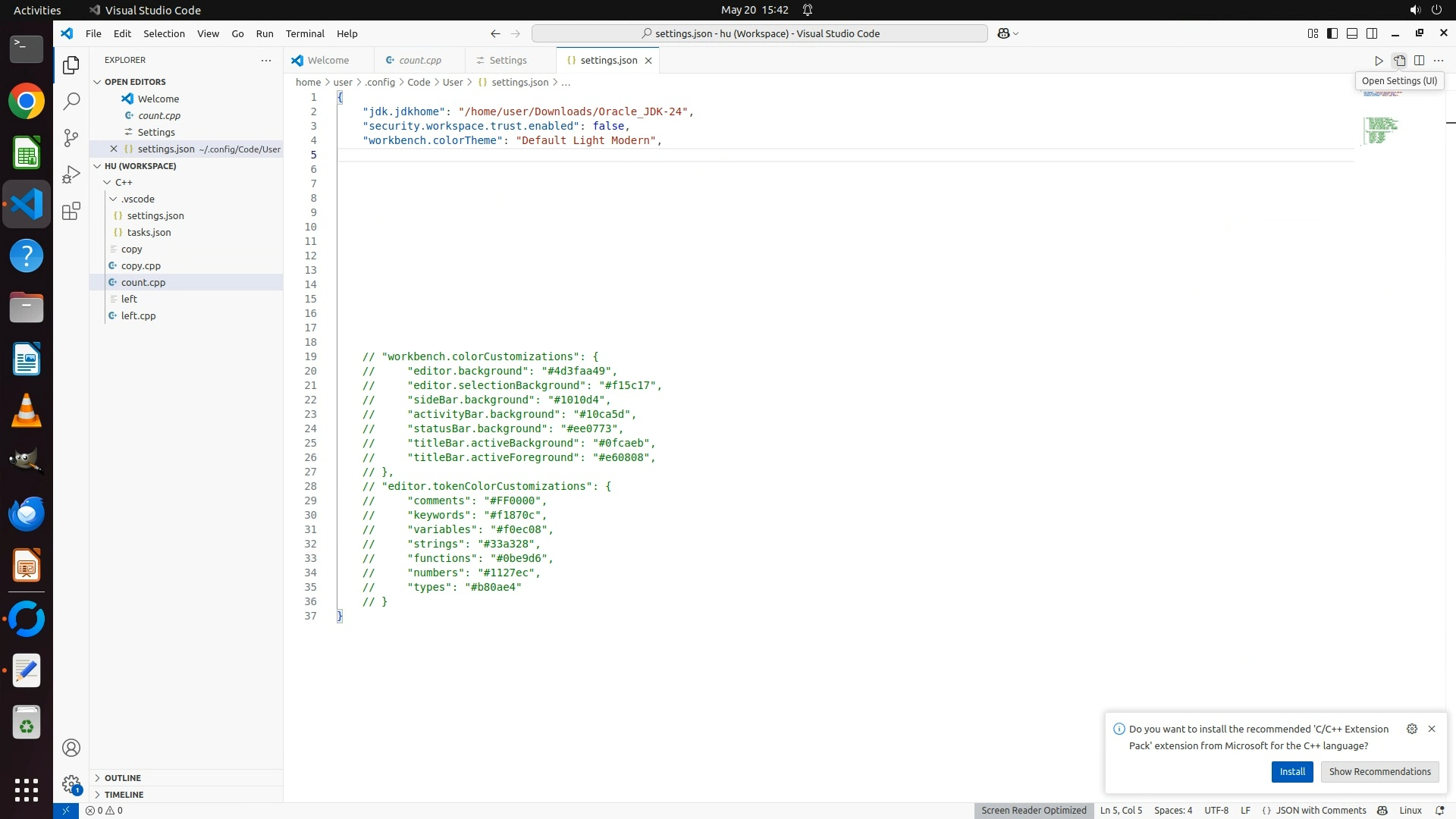The height and width of the screenshot is (819, 1456).
Task: Expand the Timeline section
Action: coord(124,795)
